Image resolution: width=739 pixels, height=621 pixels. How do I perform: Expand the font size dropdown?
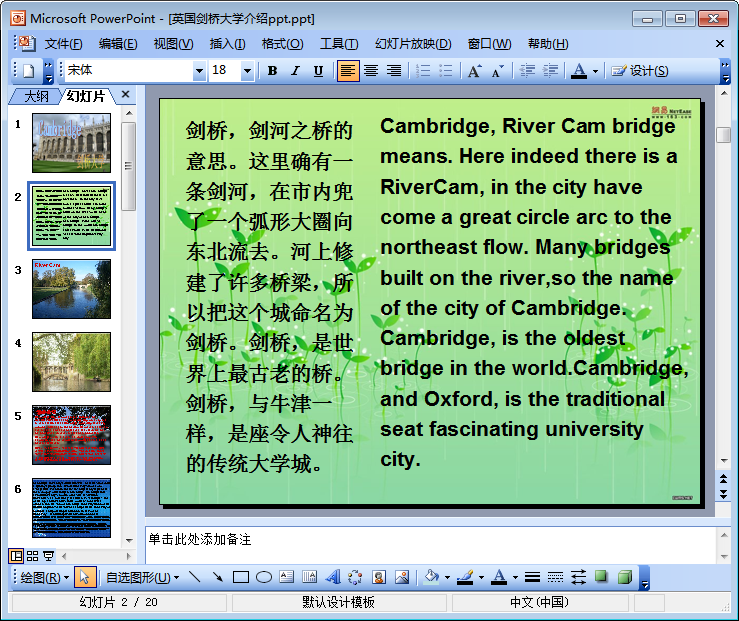click(249, 71)
